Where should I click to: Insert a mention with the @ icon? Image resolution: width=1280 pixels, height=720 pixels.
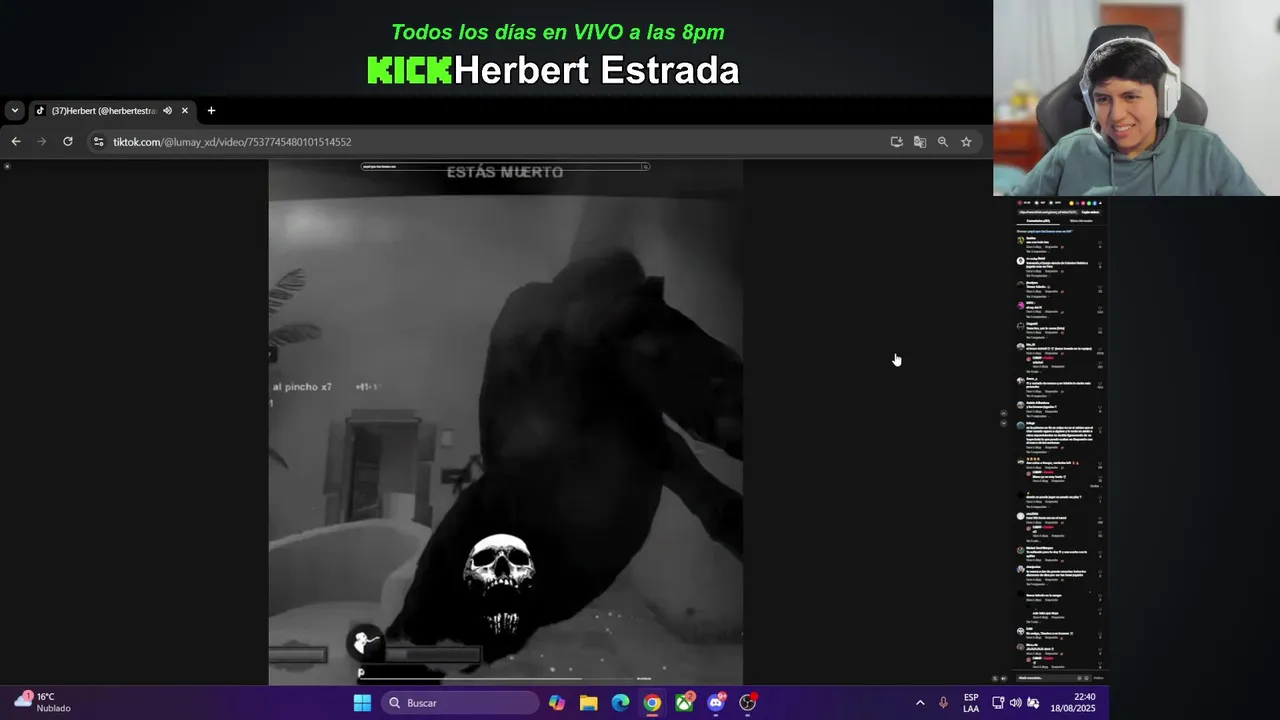coord(1079,678)
